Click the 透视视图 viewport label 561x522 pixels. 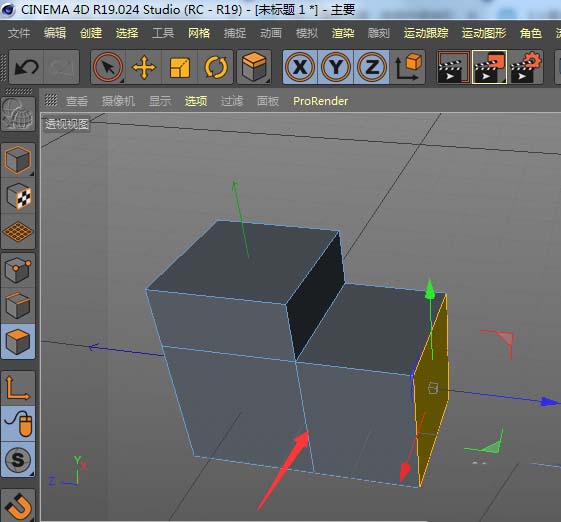[67, 124]
